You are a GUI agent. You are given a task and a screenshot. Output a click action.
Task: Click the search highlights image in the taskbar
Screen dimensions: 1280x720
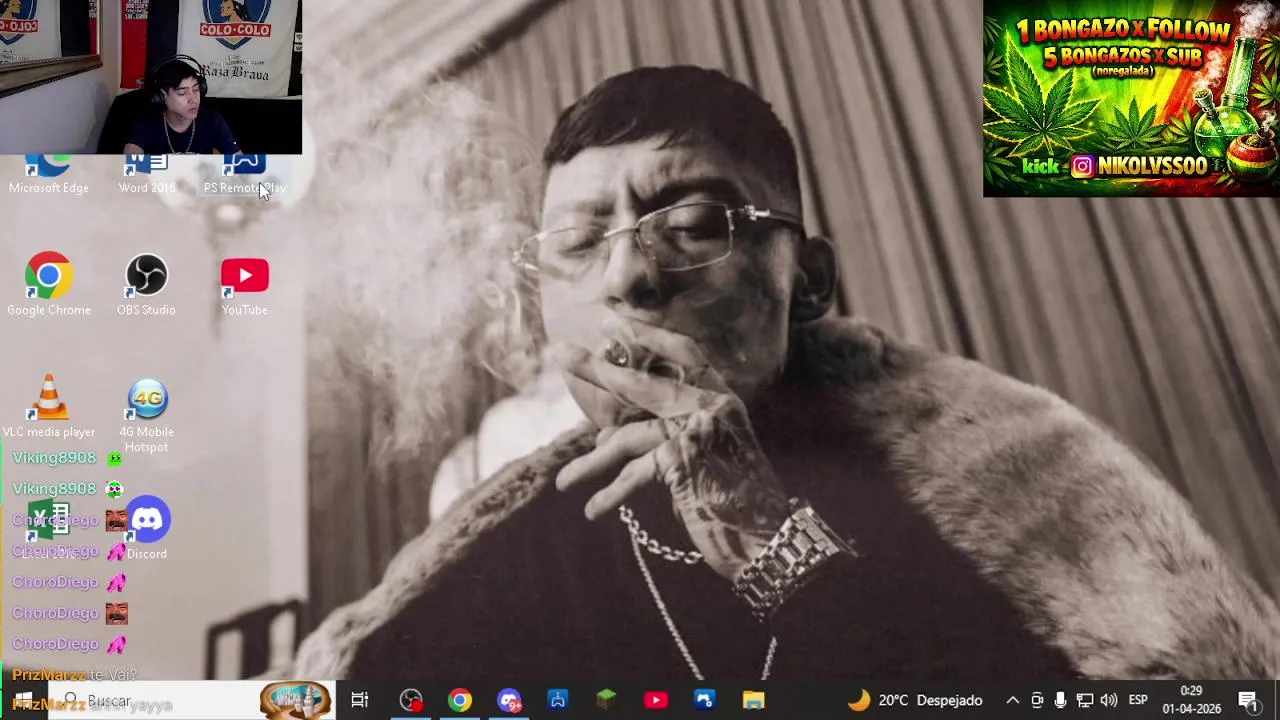click(295, 700)
